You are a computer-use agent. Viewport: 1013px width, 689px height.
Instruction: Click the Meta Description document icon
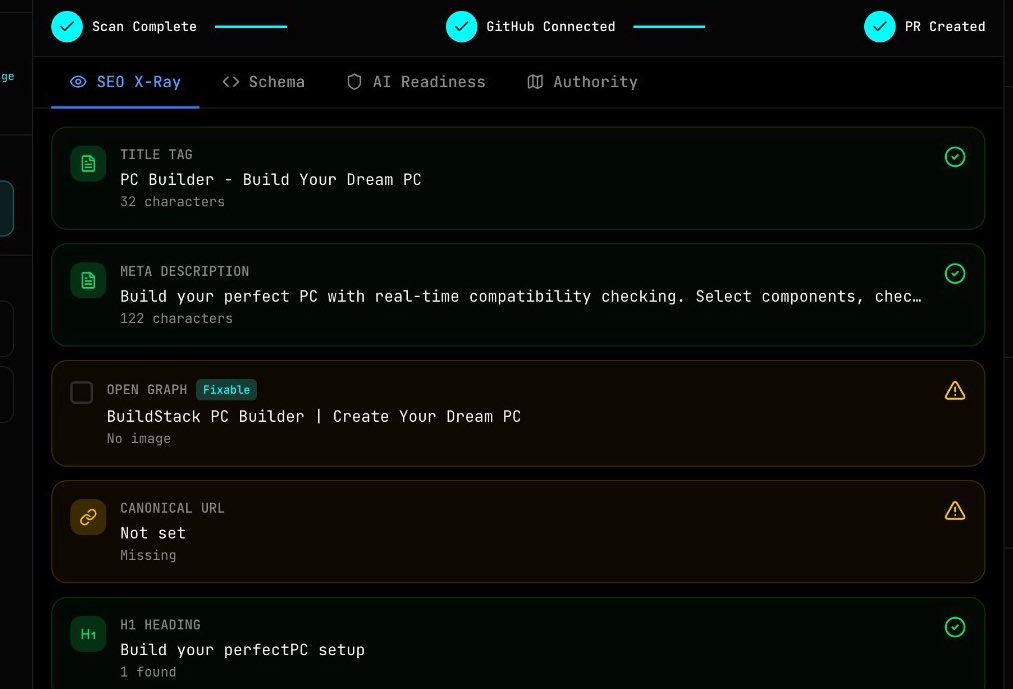89,281
